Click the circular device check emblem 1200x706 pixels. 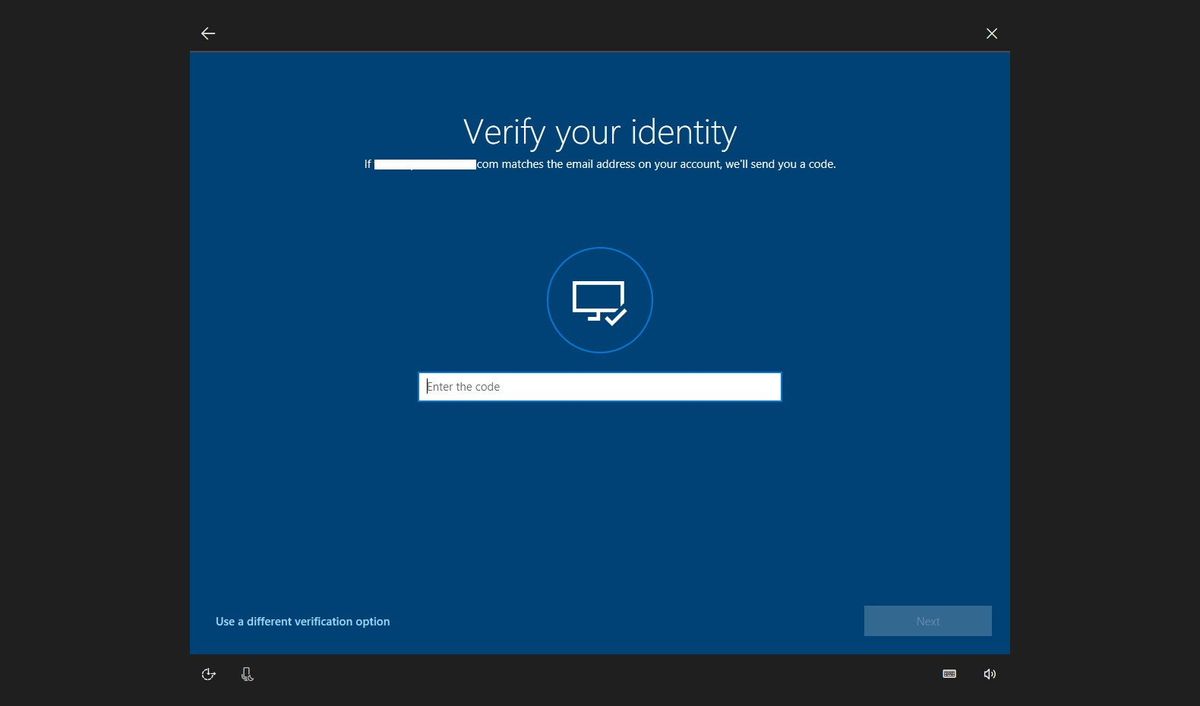click(x=600, y=299)
